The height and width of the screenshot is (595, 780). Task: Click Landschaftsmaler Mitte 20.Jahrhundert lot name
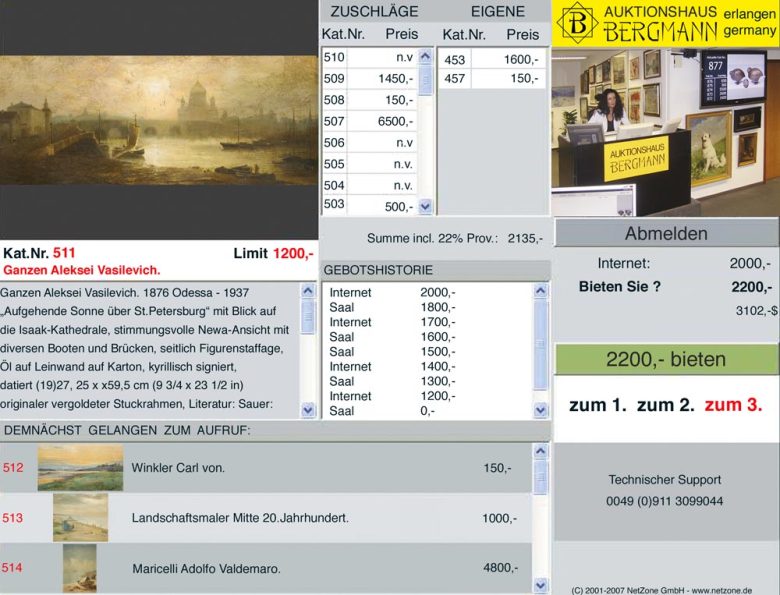click(240, 518)
